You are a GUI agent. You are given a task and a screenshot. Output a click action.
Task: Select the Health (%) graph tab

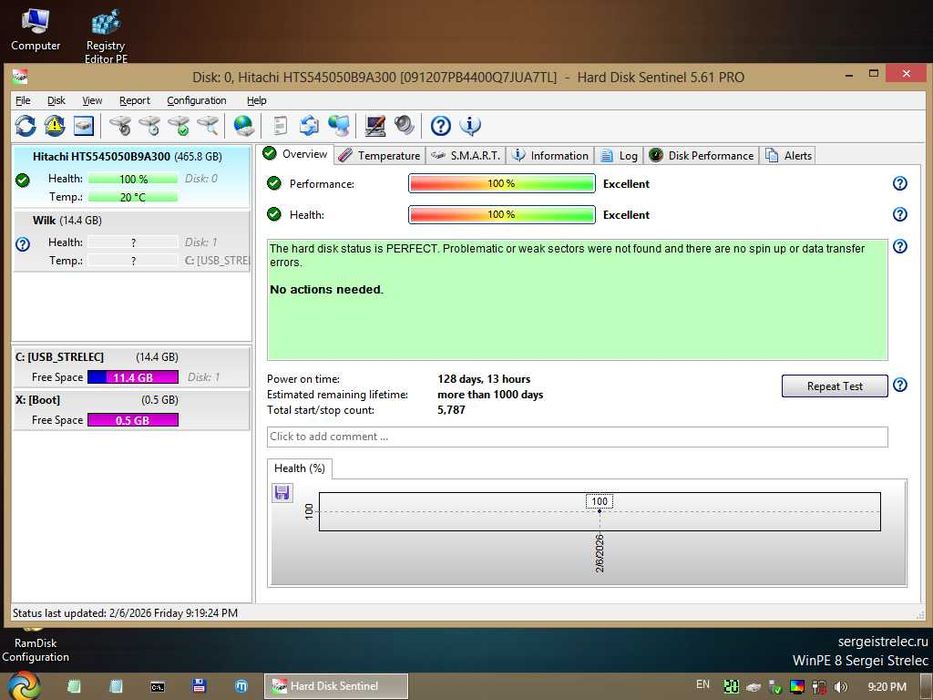coord(299,468)
